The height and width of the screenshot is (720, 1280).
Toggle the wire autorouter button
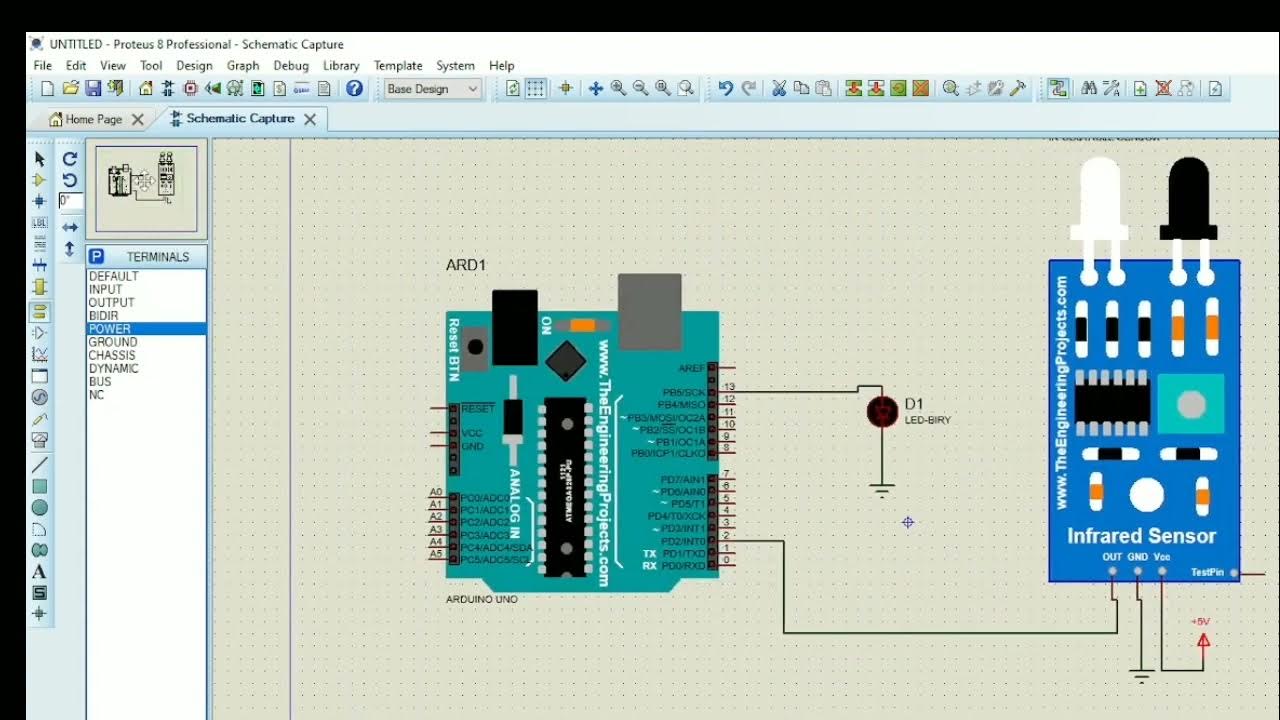pyautogui.click(x=1058, y=89)
